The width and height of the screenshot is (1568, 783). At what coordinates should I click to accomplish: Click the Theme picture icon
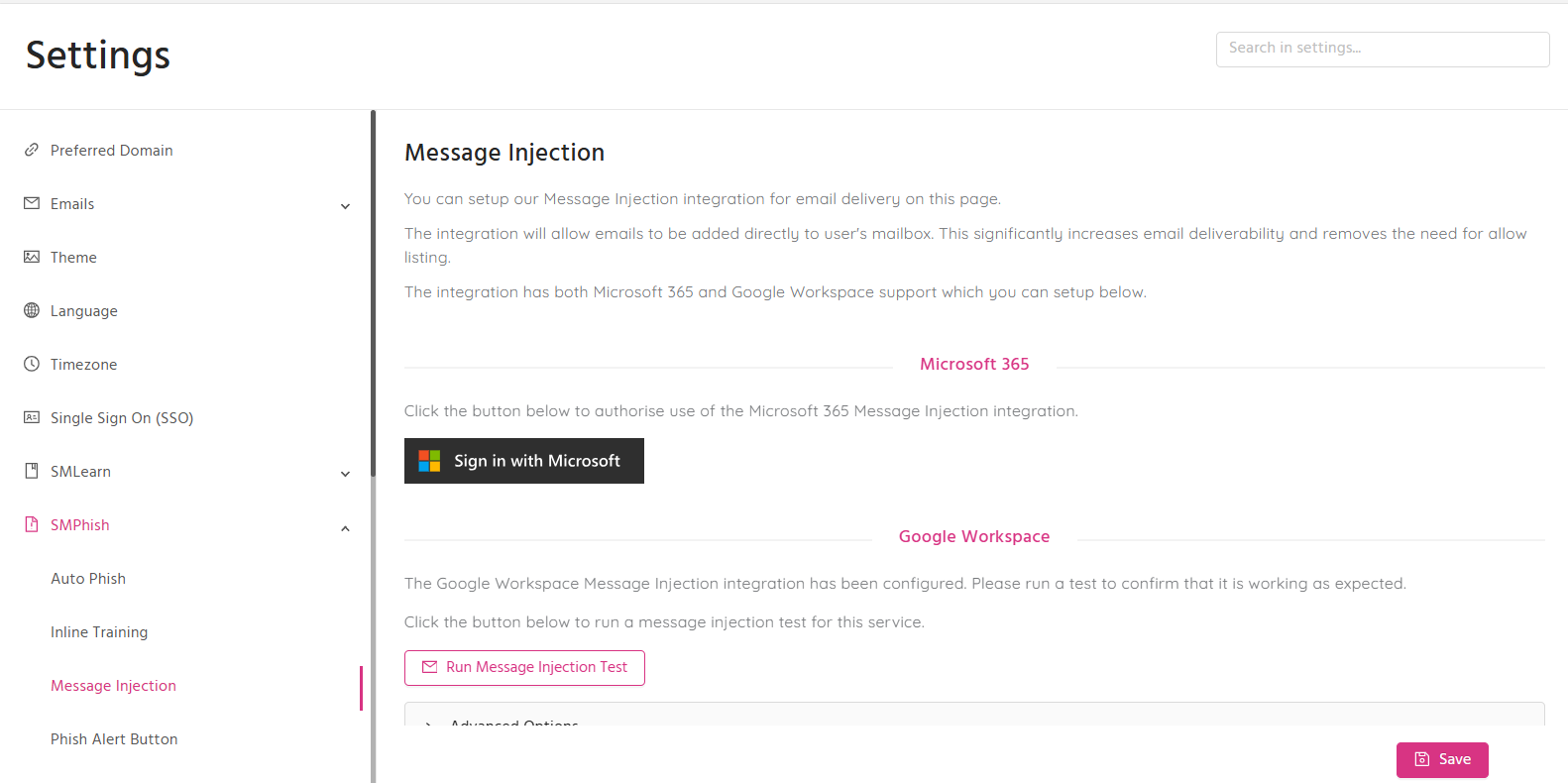tap(32, 257)
